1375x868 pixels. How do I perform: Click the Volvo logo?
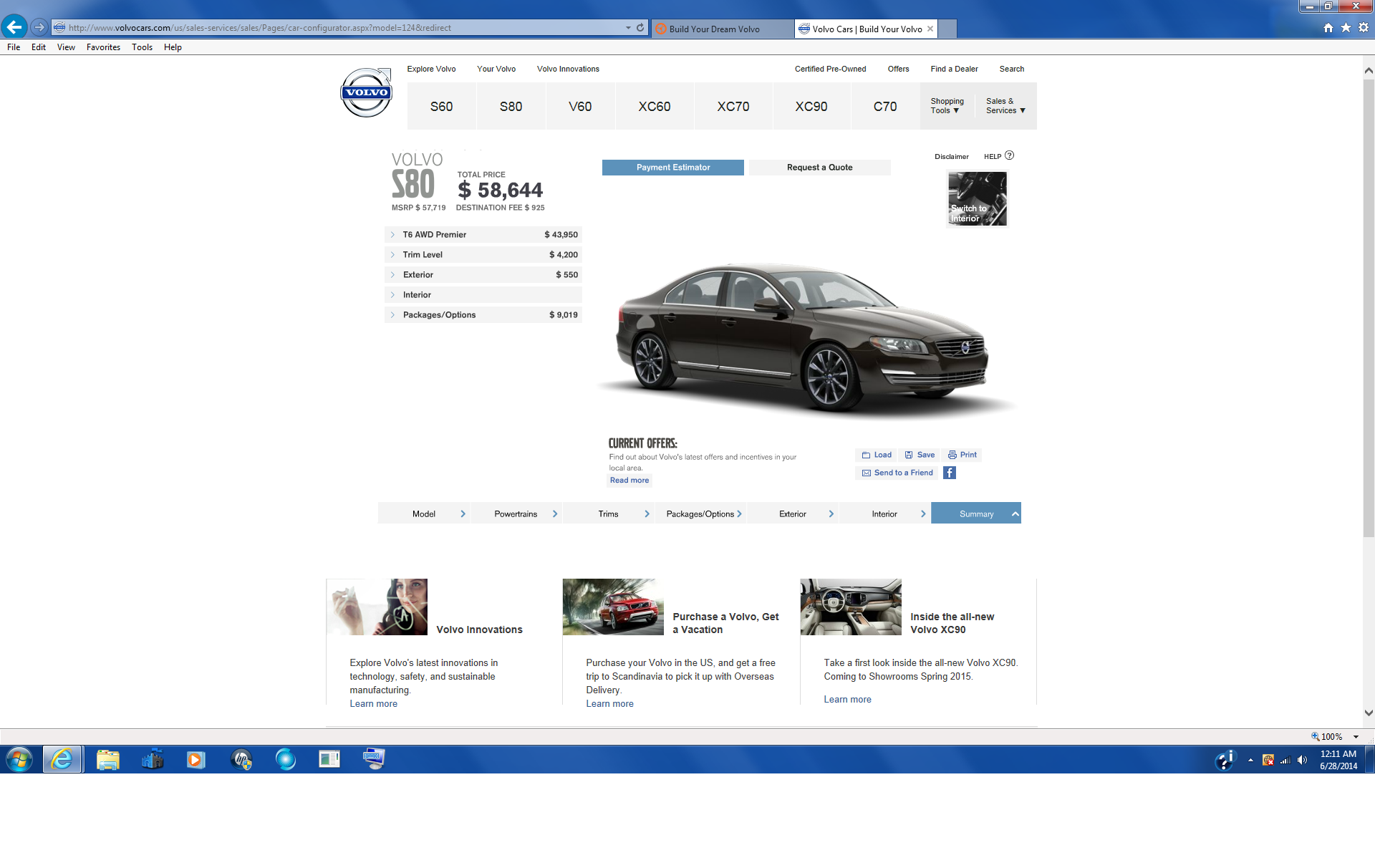click(366, 92)
